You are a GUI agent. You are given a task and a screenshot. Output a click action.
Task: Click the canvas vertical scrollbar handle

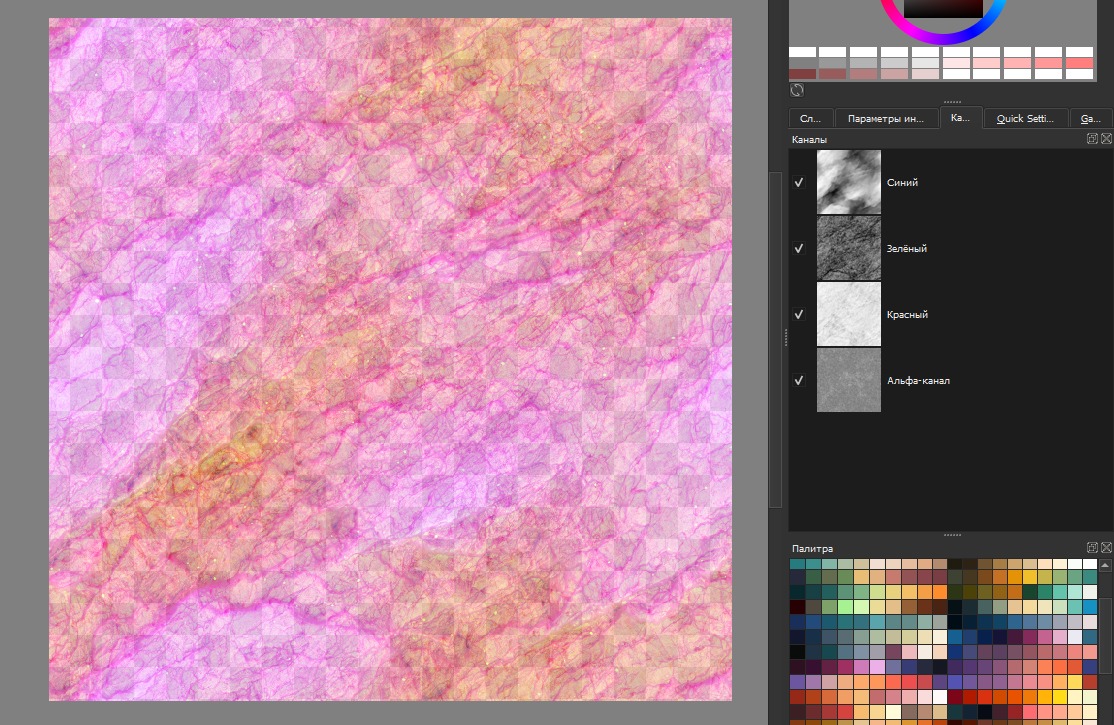[x=775, y=340]
